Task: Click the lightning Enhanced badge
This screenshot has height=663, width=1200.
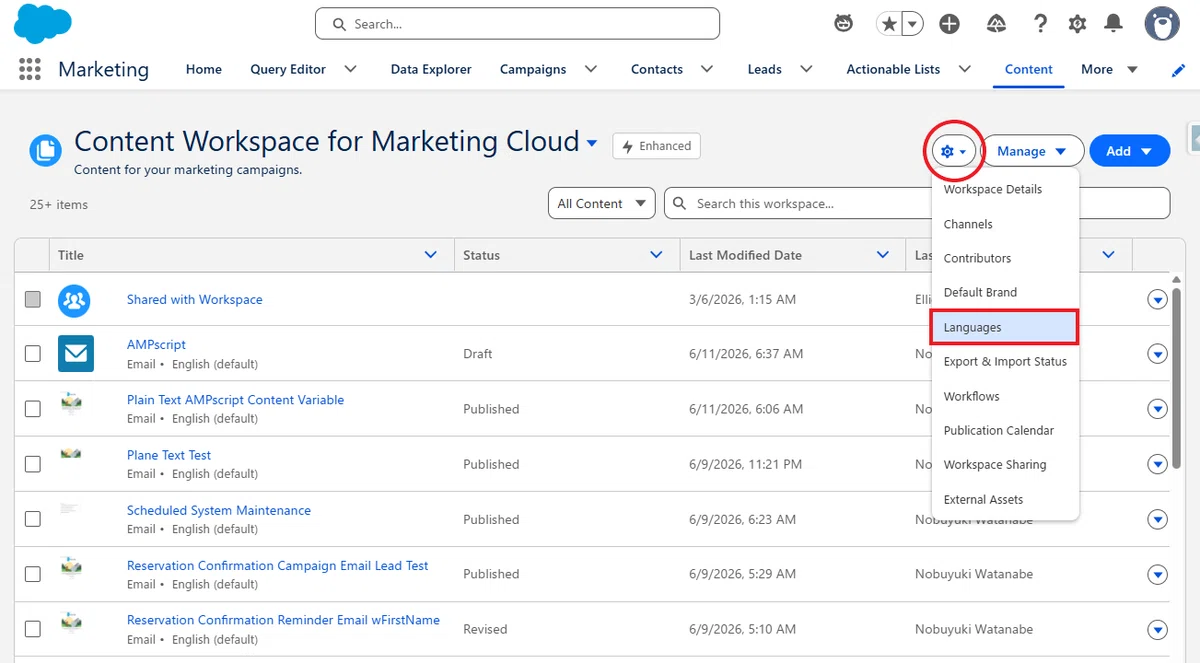Action: [657, 146]
